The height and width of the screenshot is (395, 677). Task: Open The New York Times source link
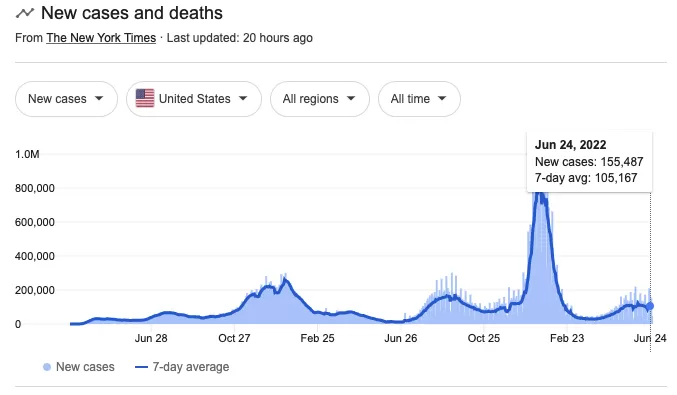[x=101, y=38]
